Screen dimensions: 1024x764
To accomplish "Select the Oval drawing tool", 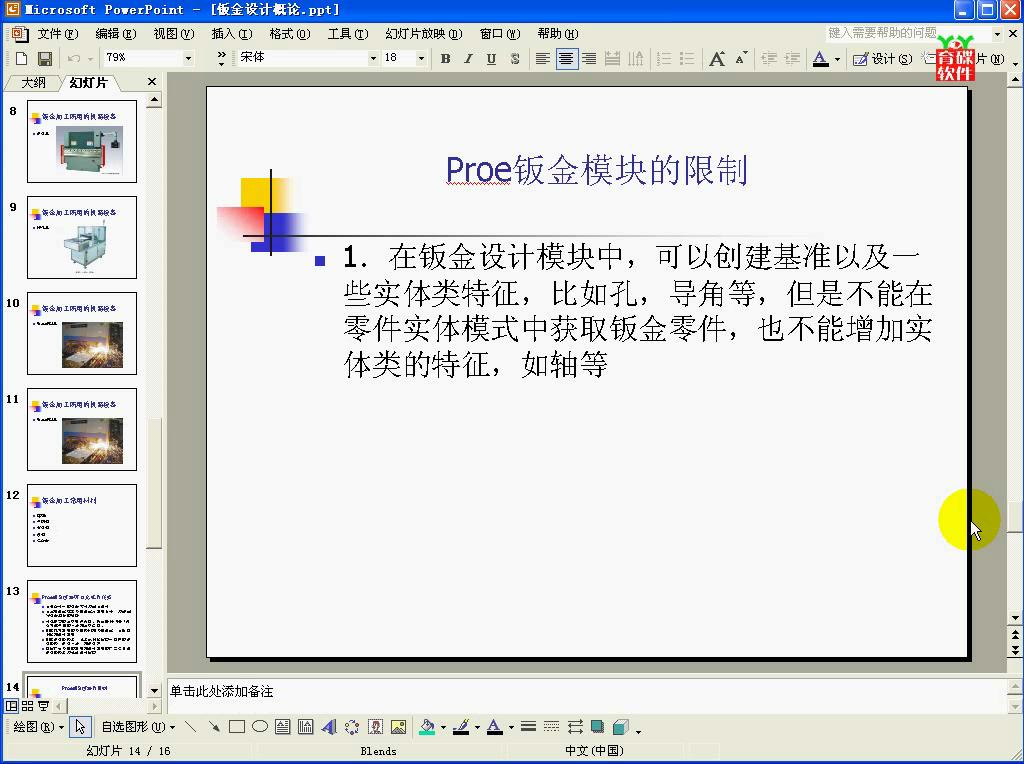I will click(260, 727).
